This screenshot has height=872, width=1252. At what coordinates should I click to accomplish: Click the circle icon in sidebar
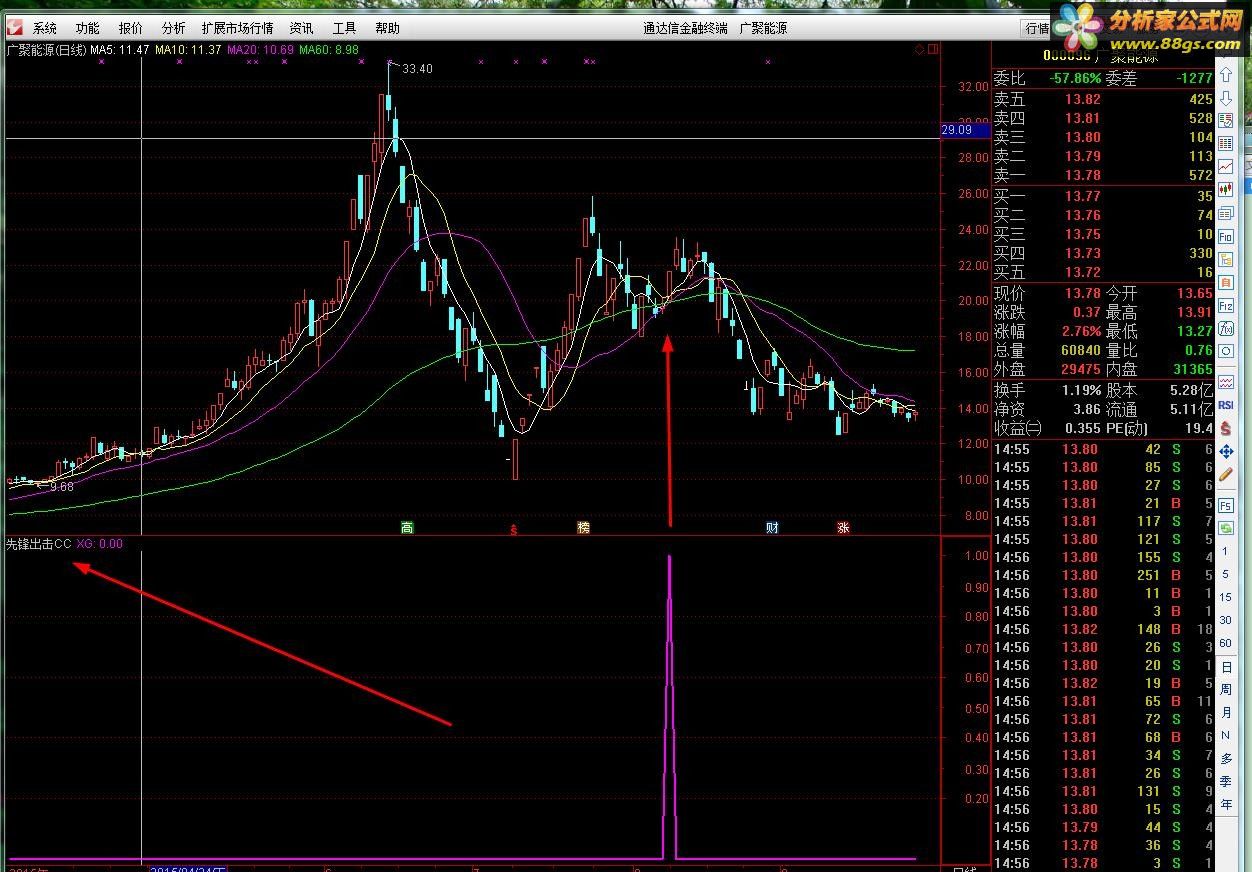(x=1226, y=350)
